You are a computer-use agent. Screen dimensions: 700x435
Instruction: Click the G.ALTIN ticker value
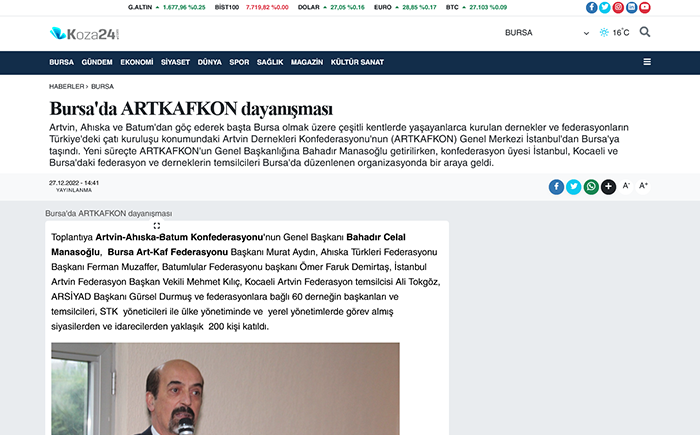184,7
